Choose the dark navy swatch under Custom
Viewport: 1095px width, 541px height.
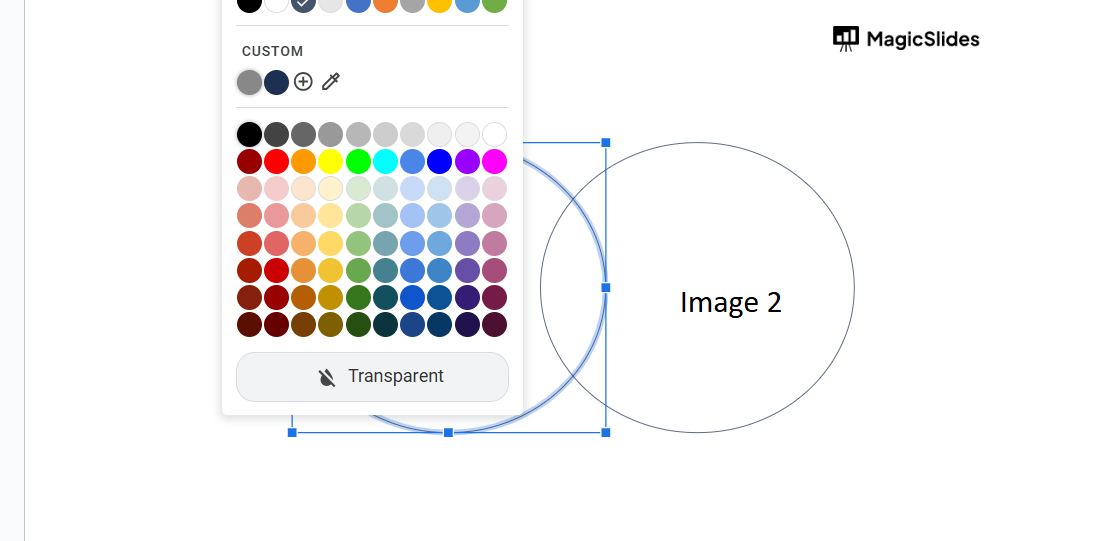coord(276,82)
